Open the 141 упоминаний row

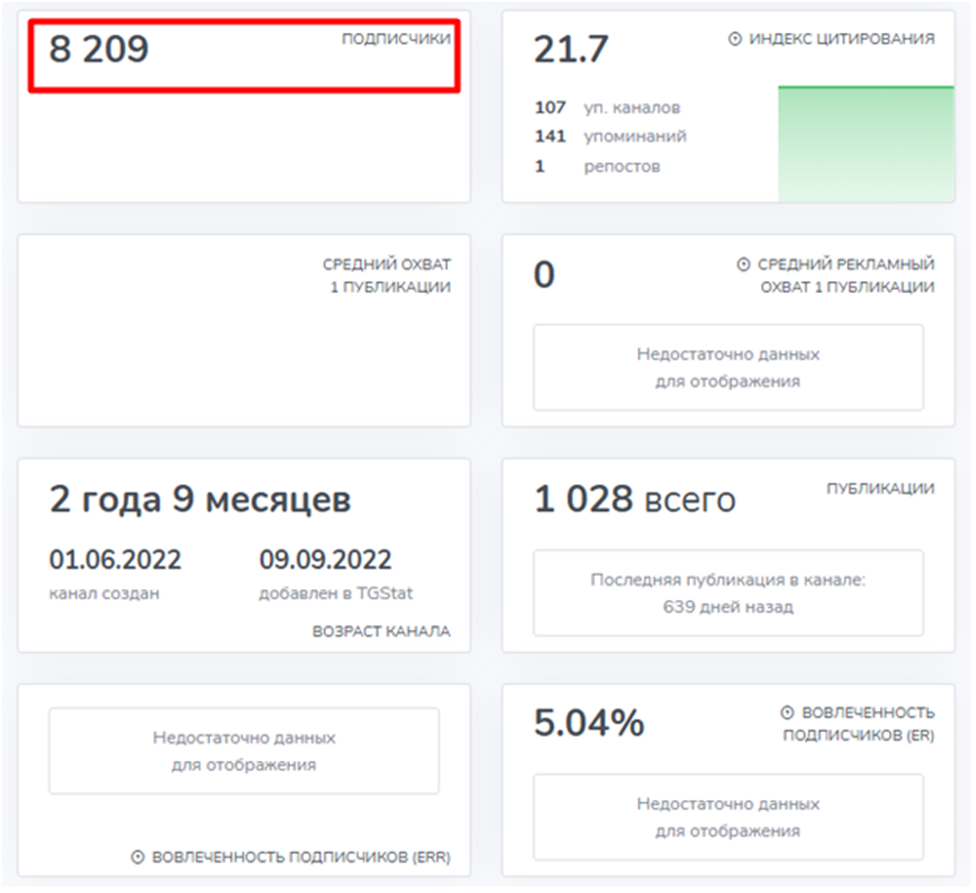[610, 136]
